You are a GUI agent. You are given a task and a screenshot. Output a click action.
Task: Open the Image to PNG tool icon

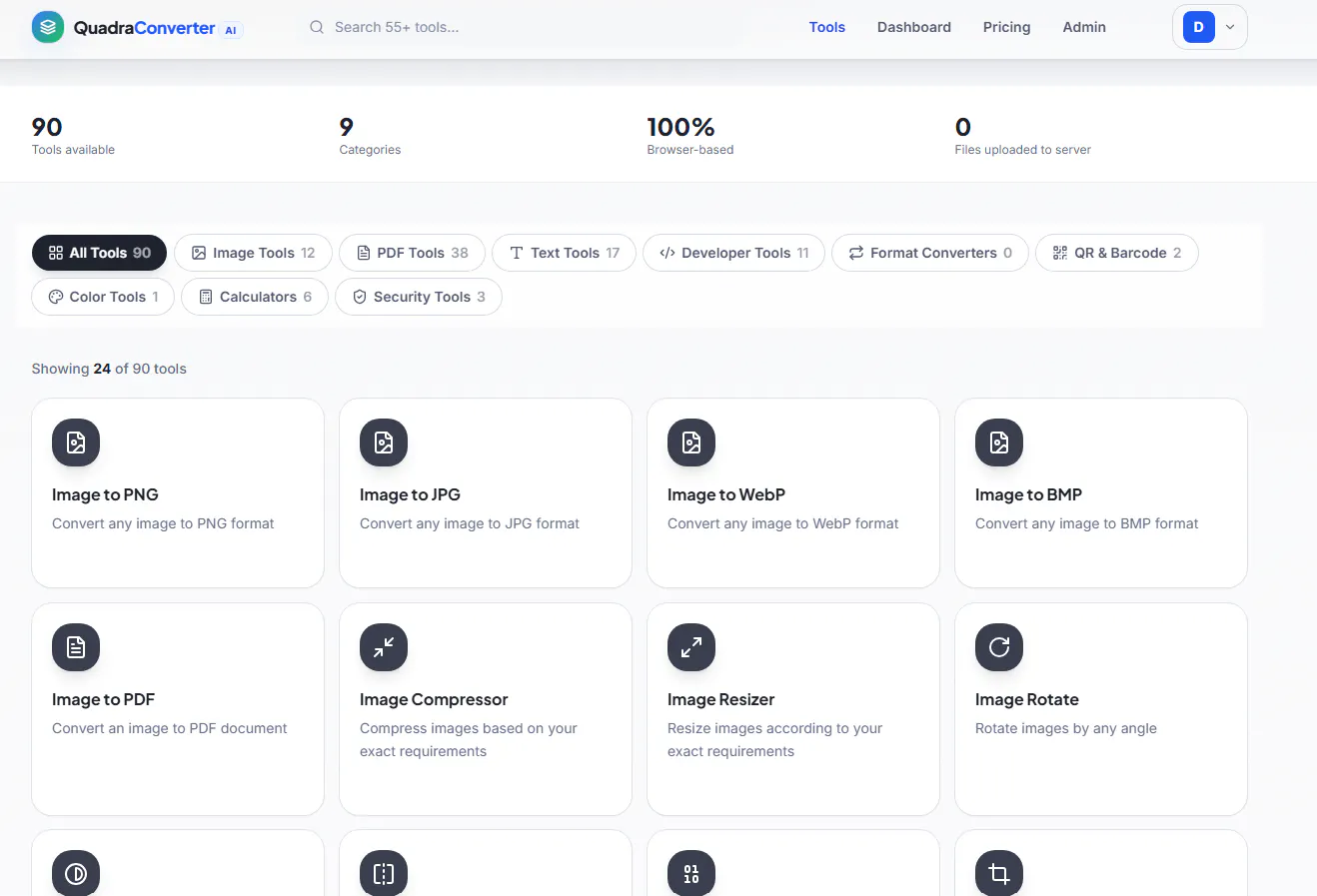(76, 443)
